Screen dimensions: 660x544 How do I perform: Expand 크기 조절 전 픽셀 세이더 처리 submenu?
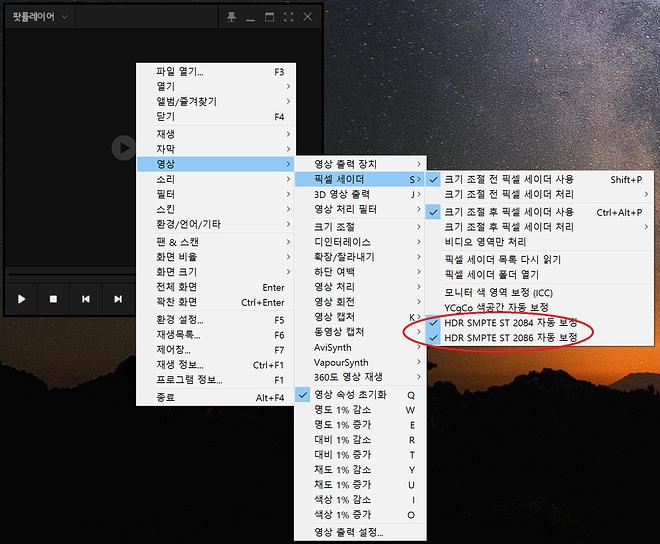point(540,195)
